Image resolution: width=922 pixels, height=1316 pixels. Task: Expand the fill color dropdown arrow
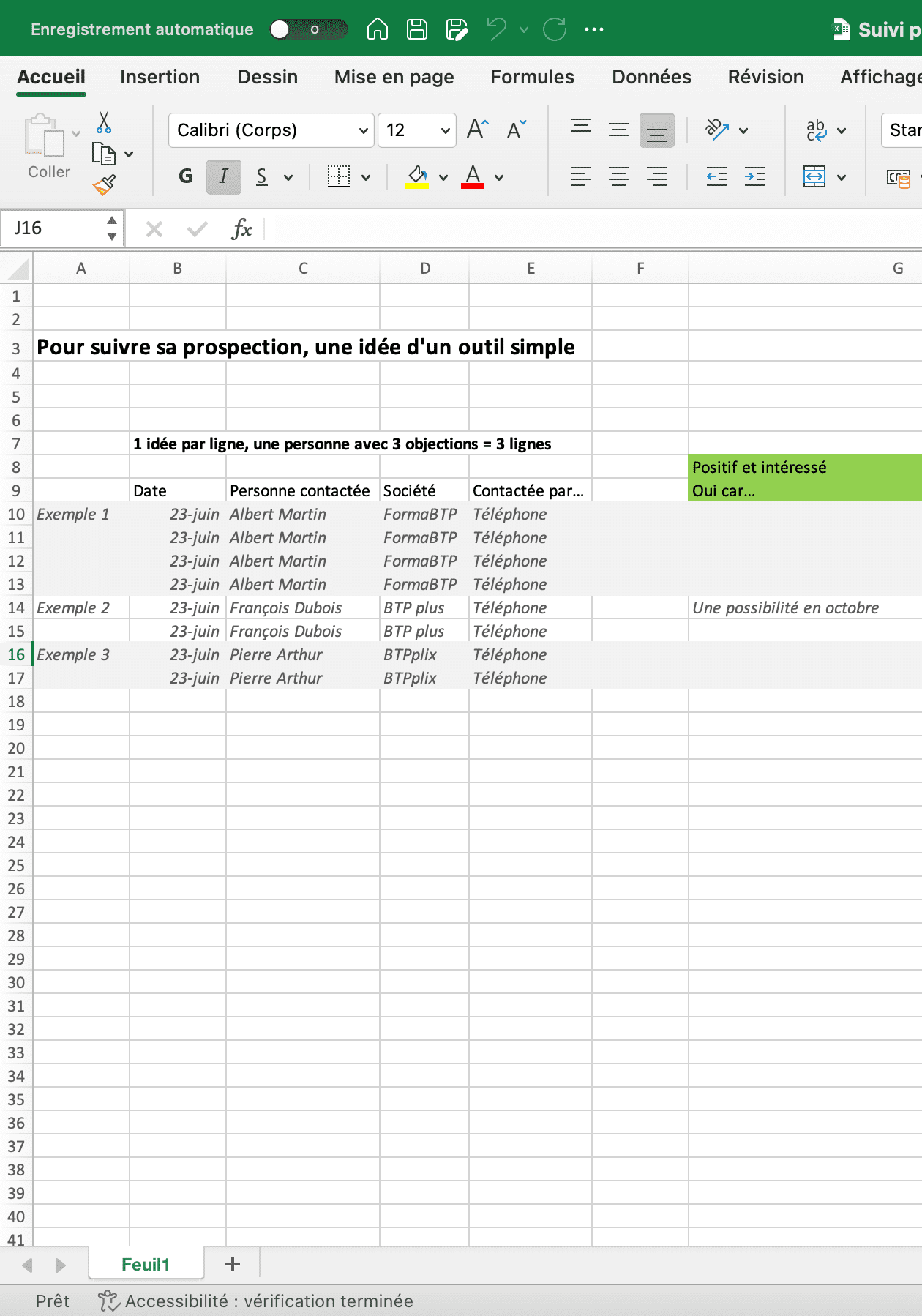coord(443,177)
